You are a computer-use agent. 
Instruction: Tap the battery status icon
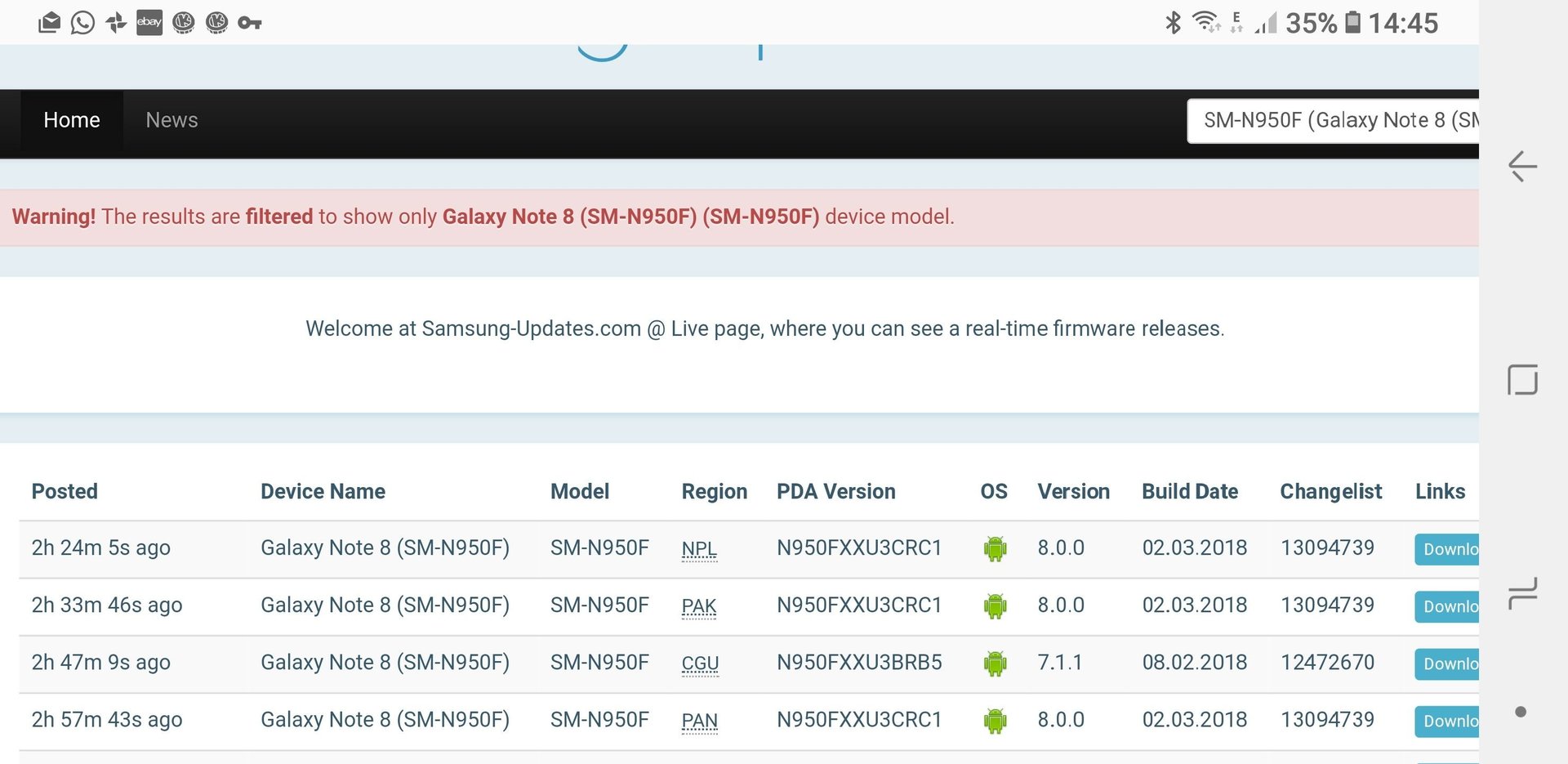tap(1353, 22)
